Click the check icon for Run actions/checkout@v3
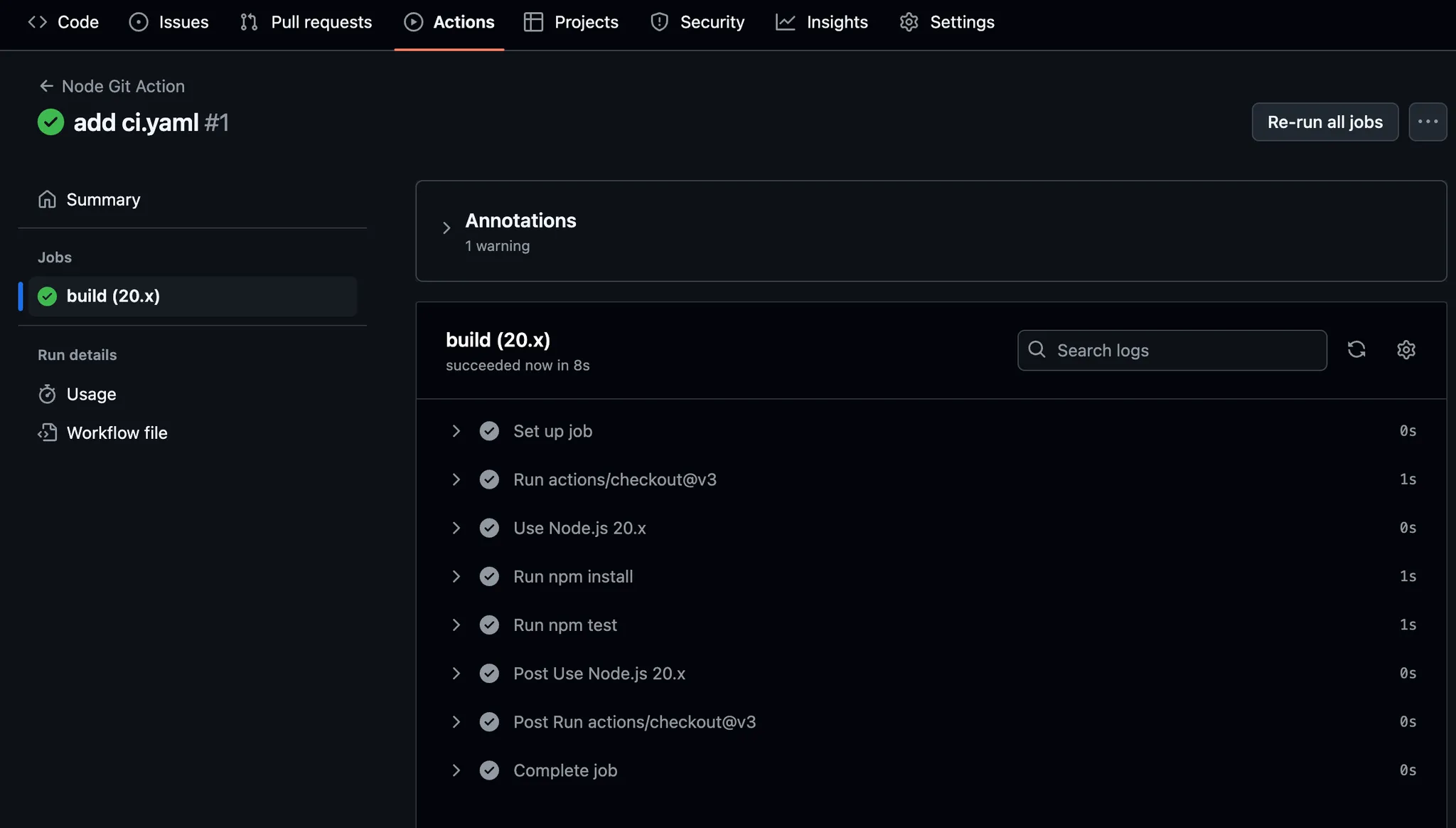Viewport: 1456px width, 828px height. pyautogui.click(x=489, y=479)
